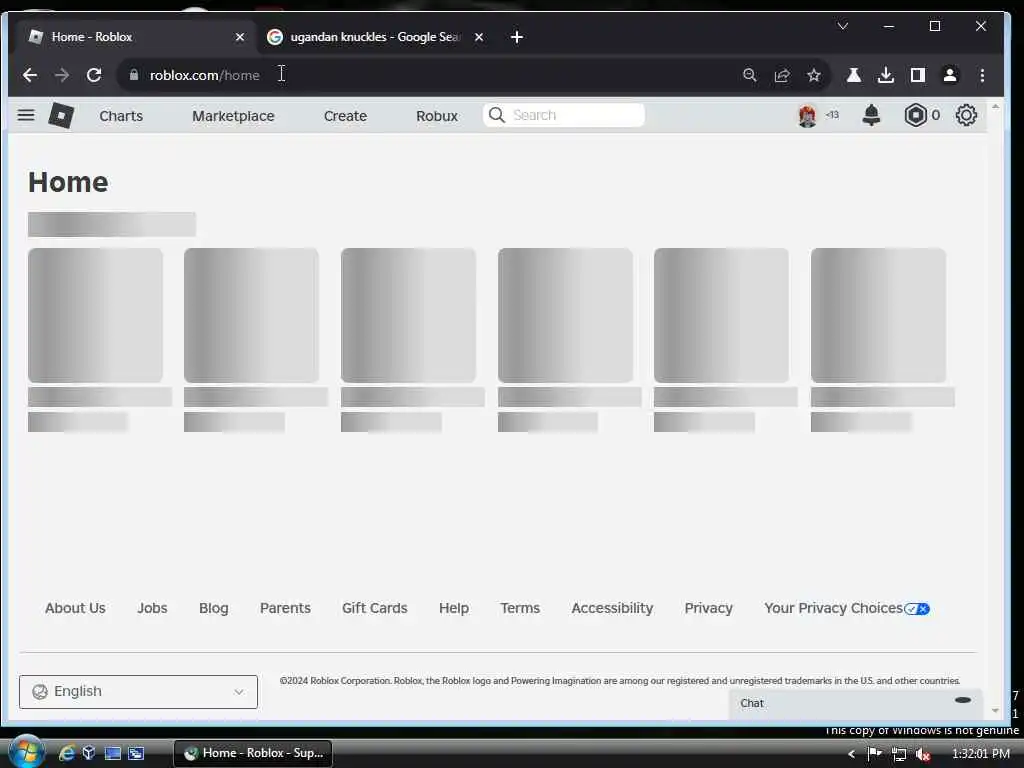This screenshot has height=768, width=1024.
Task: Open the Roblox hamburger navigation menu
Action: tap(26, 116)
